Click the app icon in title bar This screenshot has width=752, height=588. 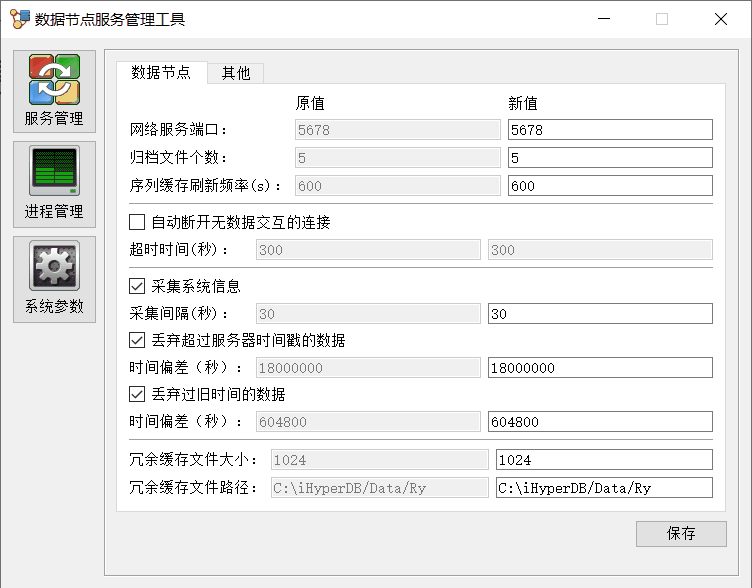(x=19, y=19)
